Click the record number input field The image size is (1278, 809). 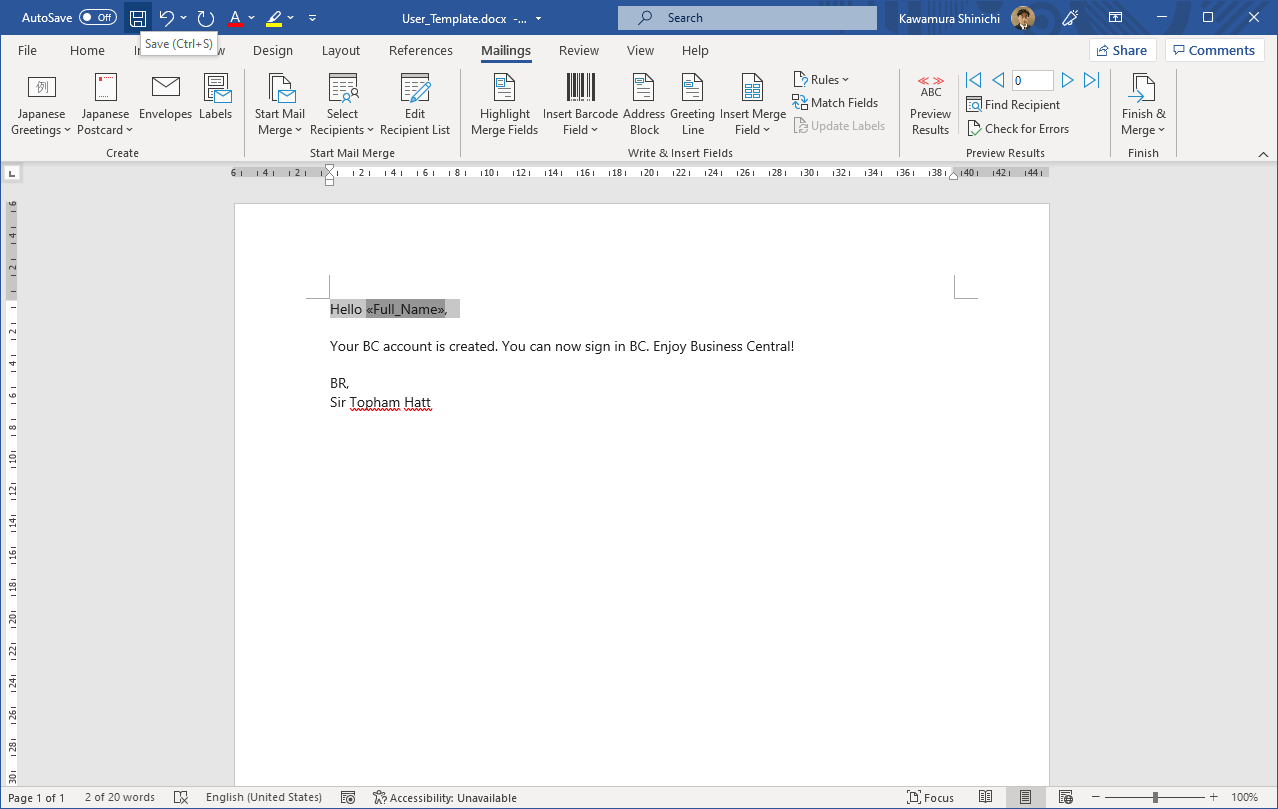[1032, 79]
